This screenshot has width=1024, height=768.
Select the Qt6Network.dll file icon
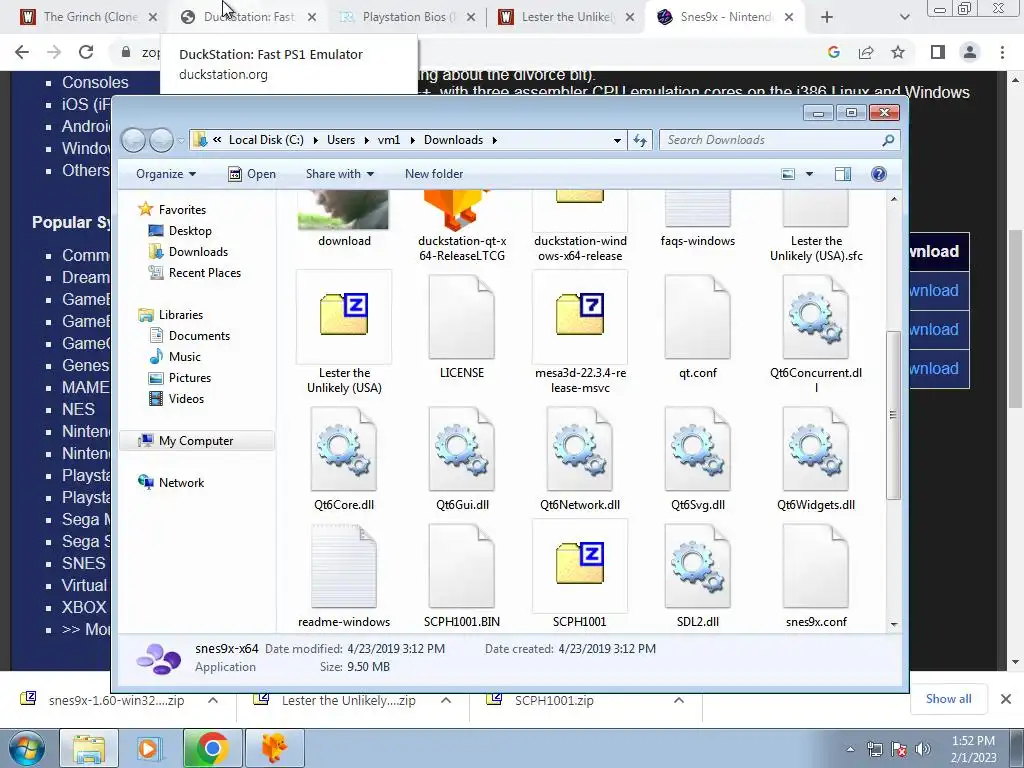click(579, 449)
